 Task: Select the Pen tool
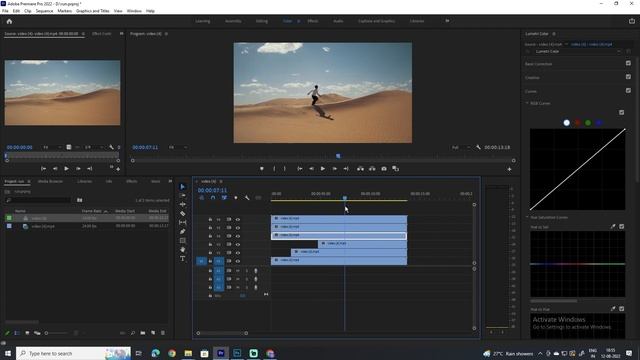tap(182, 231)
